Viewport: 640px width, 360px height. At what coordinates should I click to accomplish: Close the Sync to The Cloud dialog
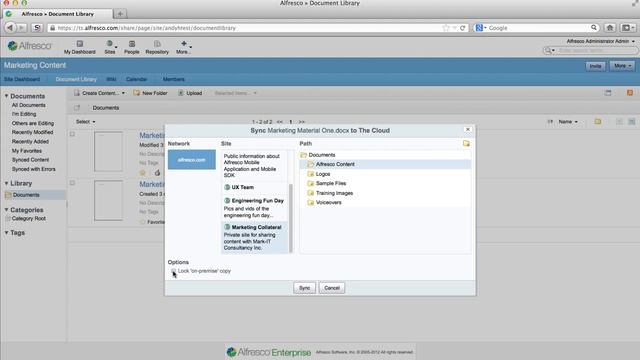pyautogui.click(x=468, y=129)
